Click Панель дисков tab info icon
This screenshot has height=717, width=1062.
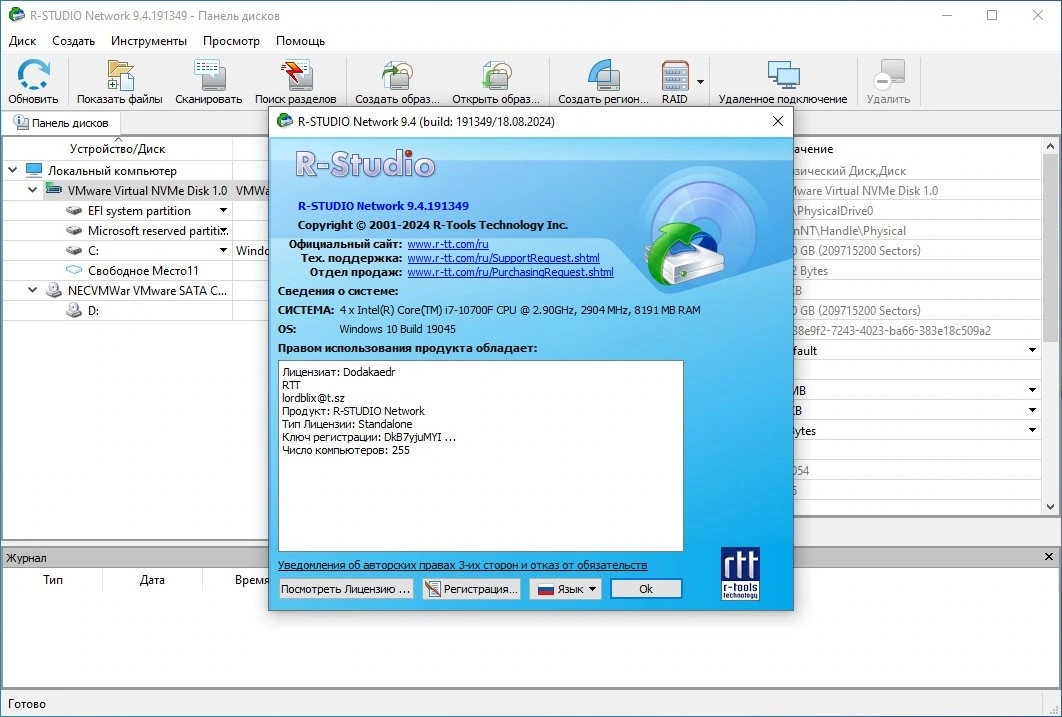pos(21,122)
